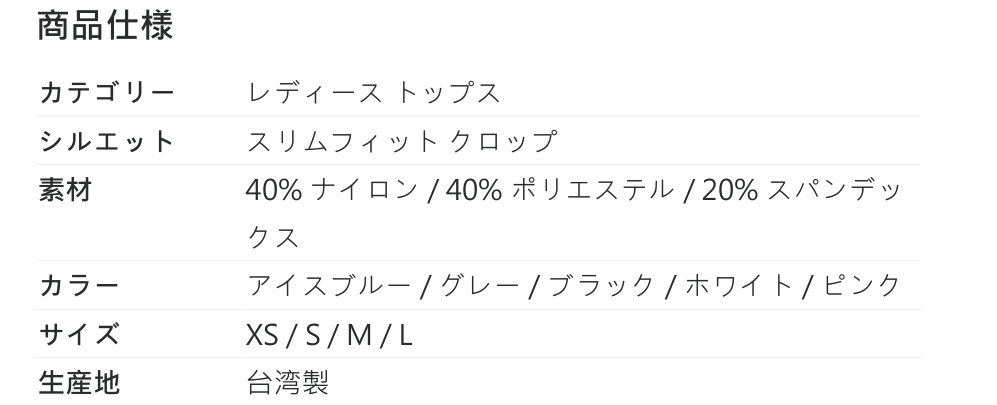Click the 40% ナイロン material text
This screenshot has height=405, width=997.
tap(331, 189)
